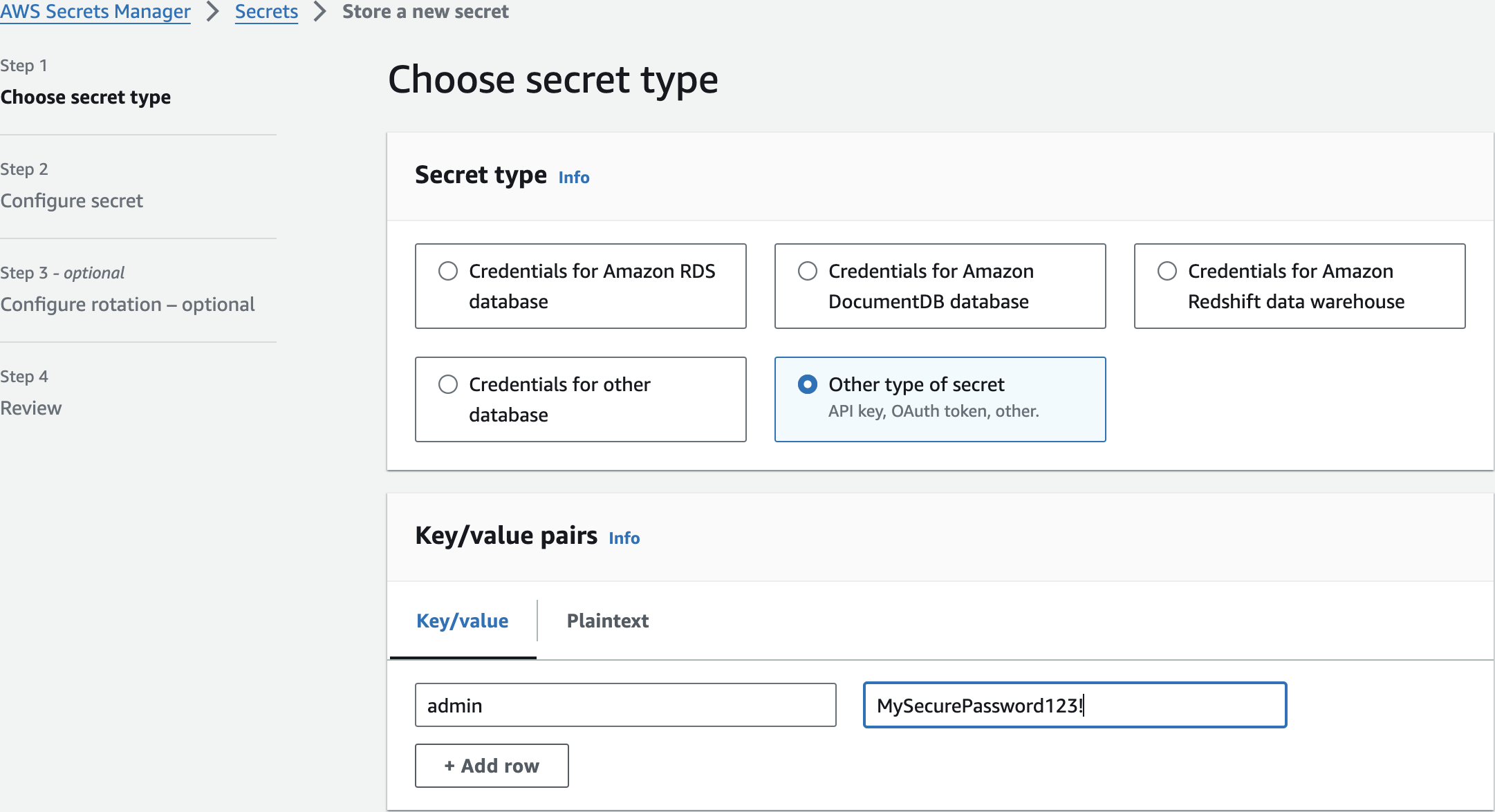Image resolution: width=1495 pixels, height=812 pixels.
Task: Click the Add row button
Action: tap(492, 766)
